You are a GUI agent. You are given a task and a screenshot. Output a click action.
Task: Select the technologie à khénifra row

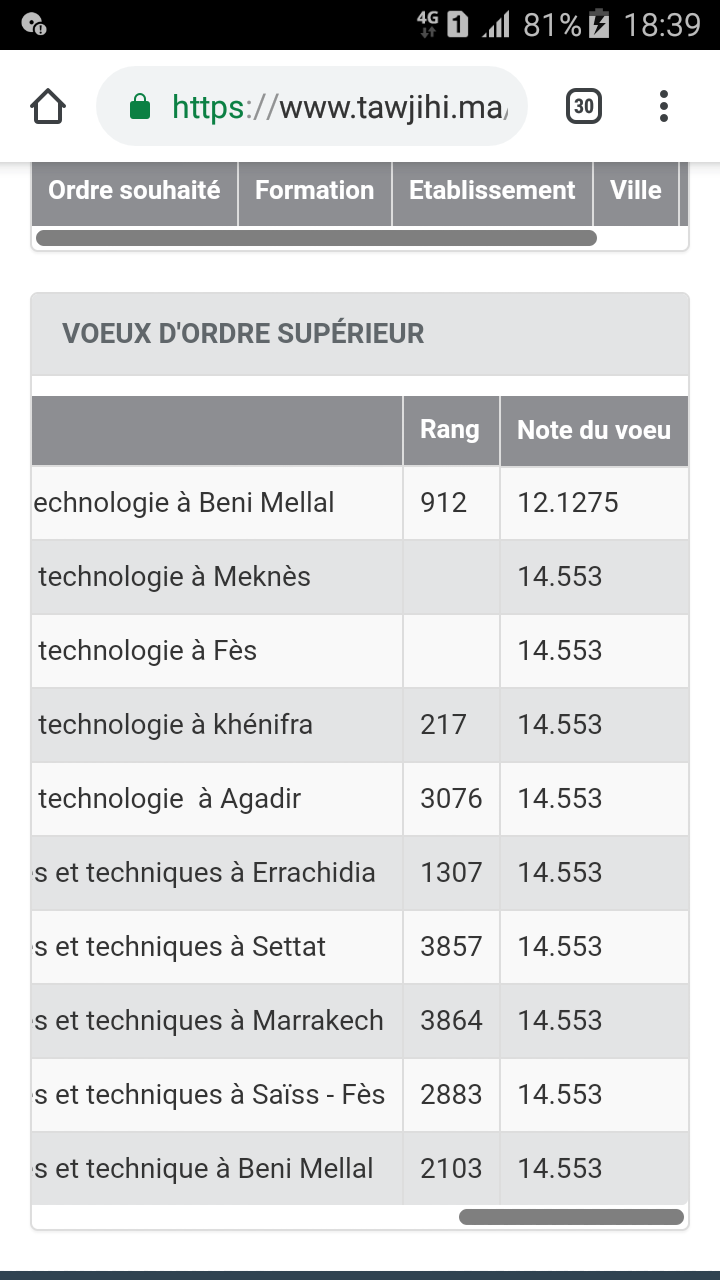pyautogui.click(x=360, y=724)
